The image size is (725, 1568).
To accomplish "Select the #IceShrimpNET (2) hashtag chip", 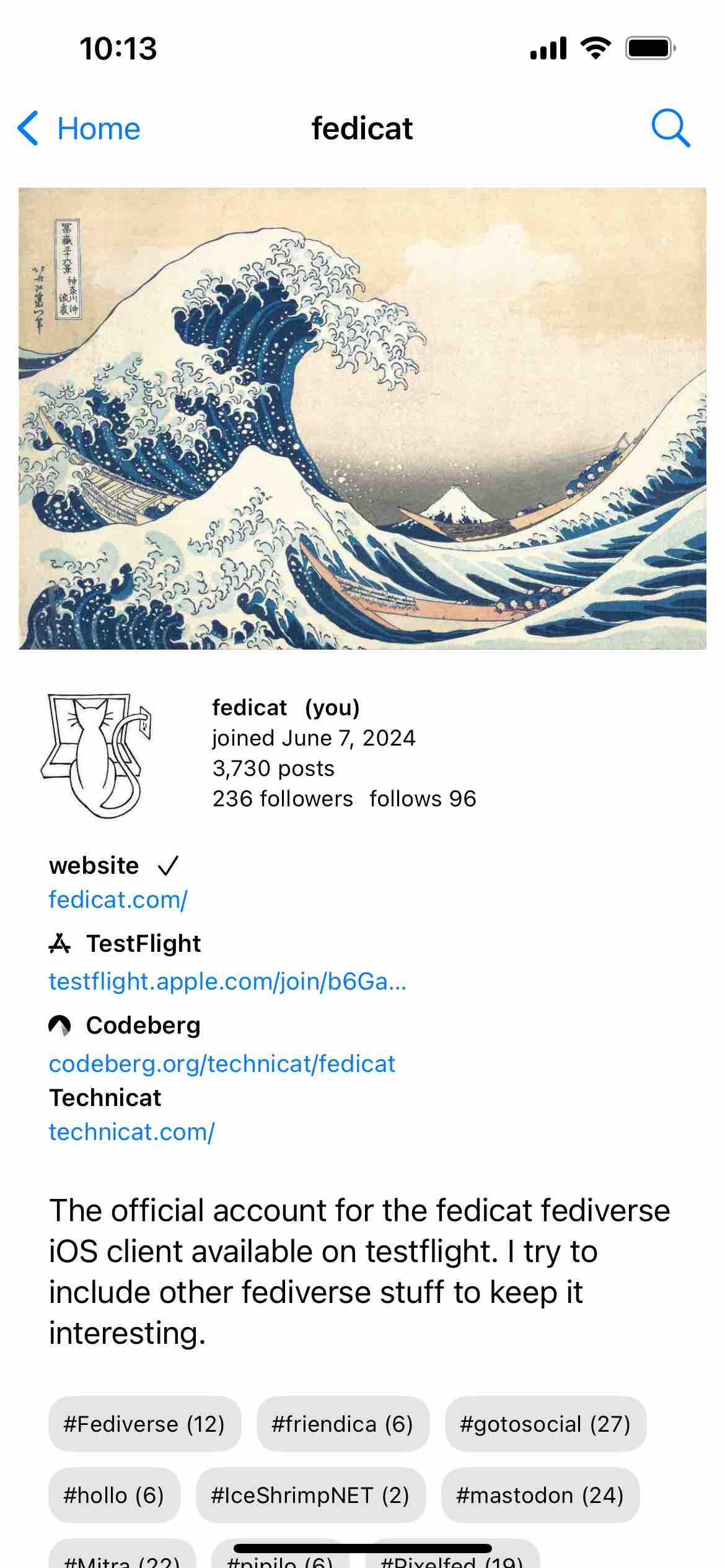I will click(x=310, y=1496).
